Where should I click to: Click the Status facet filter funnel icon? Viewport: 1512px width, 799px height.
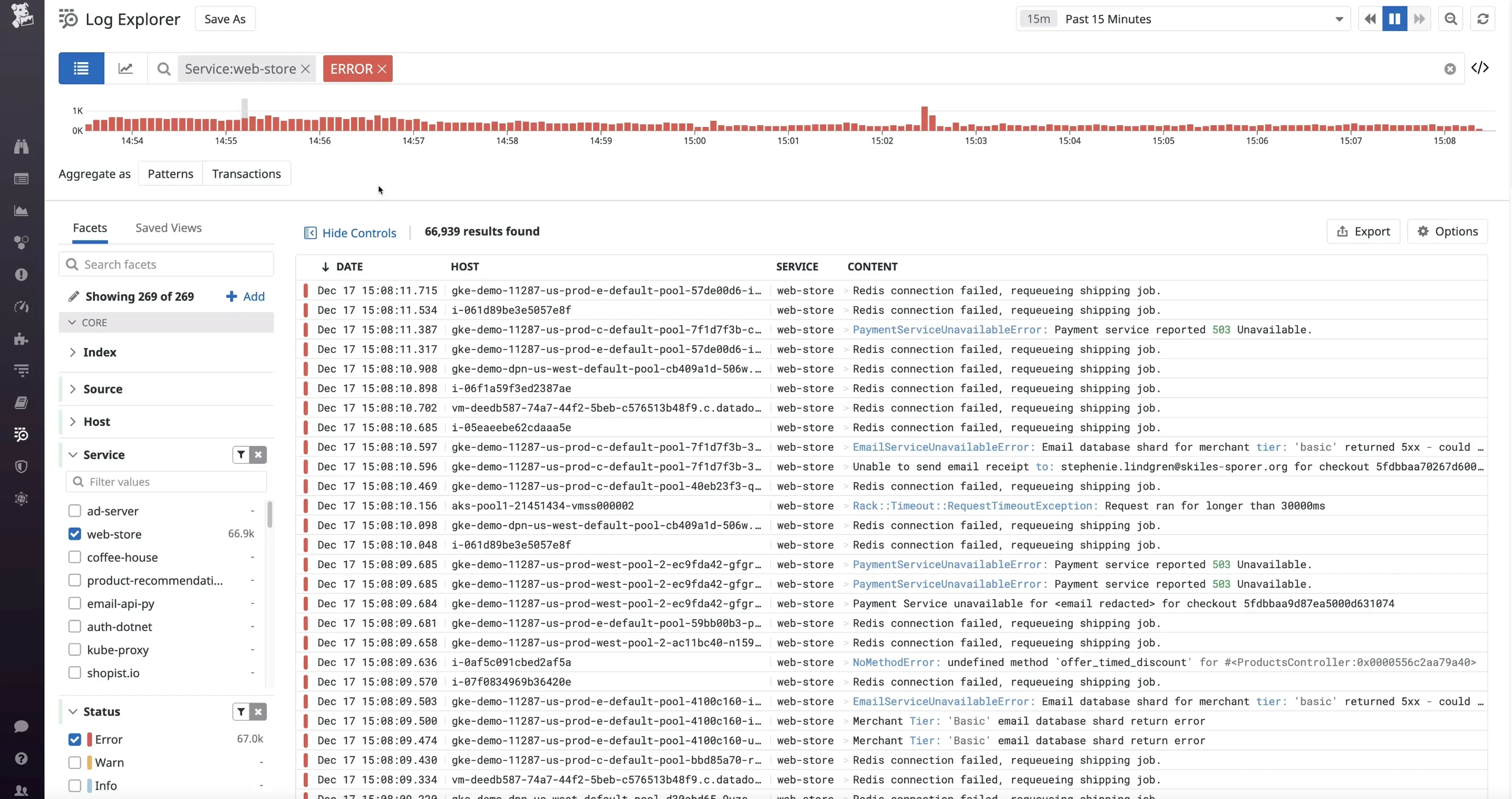(x=241, y=712)
